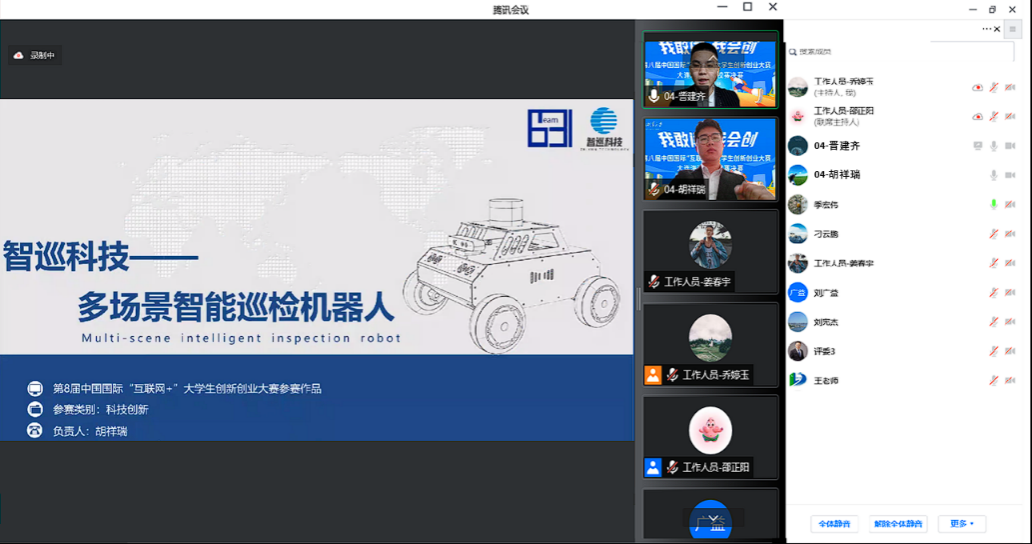The image size is (1032, 544).
Task: Click the camera icon for 04-晋建齐
Action: [1010, 146]
